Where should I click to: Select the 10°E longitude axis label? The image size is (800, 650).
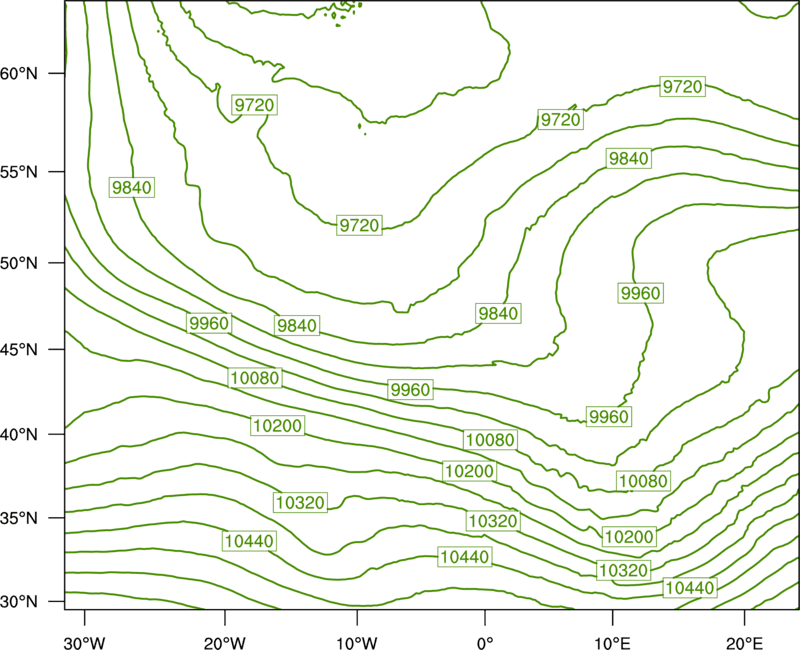point(612,643)
